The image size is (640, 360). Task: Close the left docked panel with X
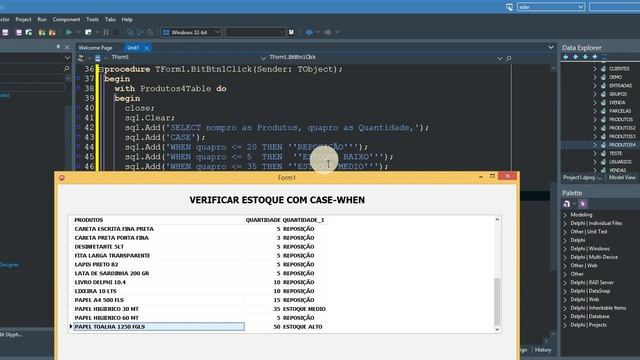tap(67, 47)
